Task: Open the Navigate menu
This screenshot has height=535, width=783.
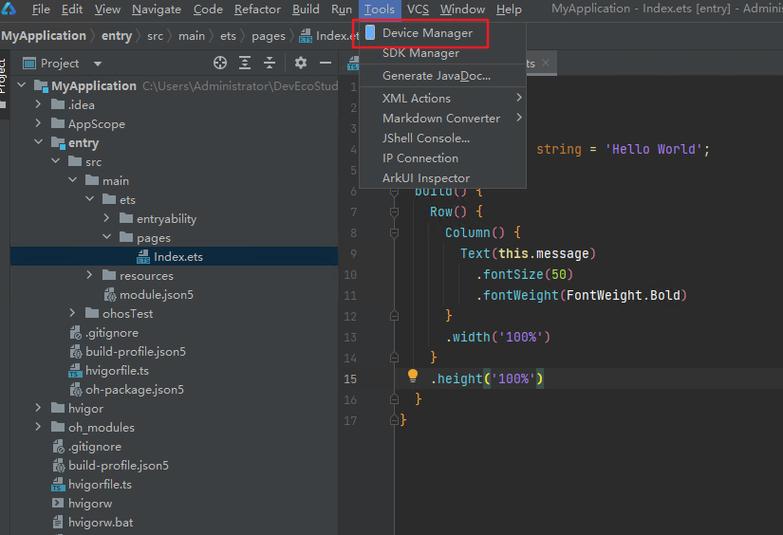Action: coord(156,9)
